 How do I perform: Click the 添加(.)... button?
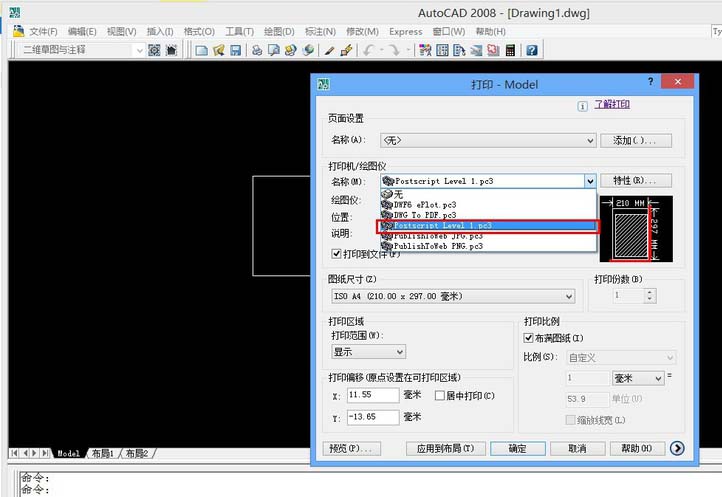pos(636,140)
